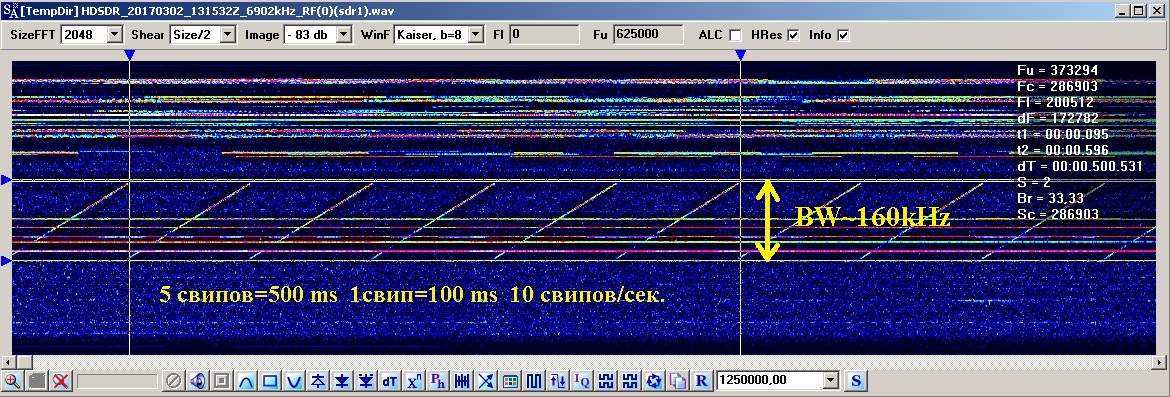Click the zoom magnifier icon
The width and height of the screenshot is (1170, 397).
click(x=12, y=381)
